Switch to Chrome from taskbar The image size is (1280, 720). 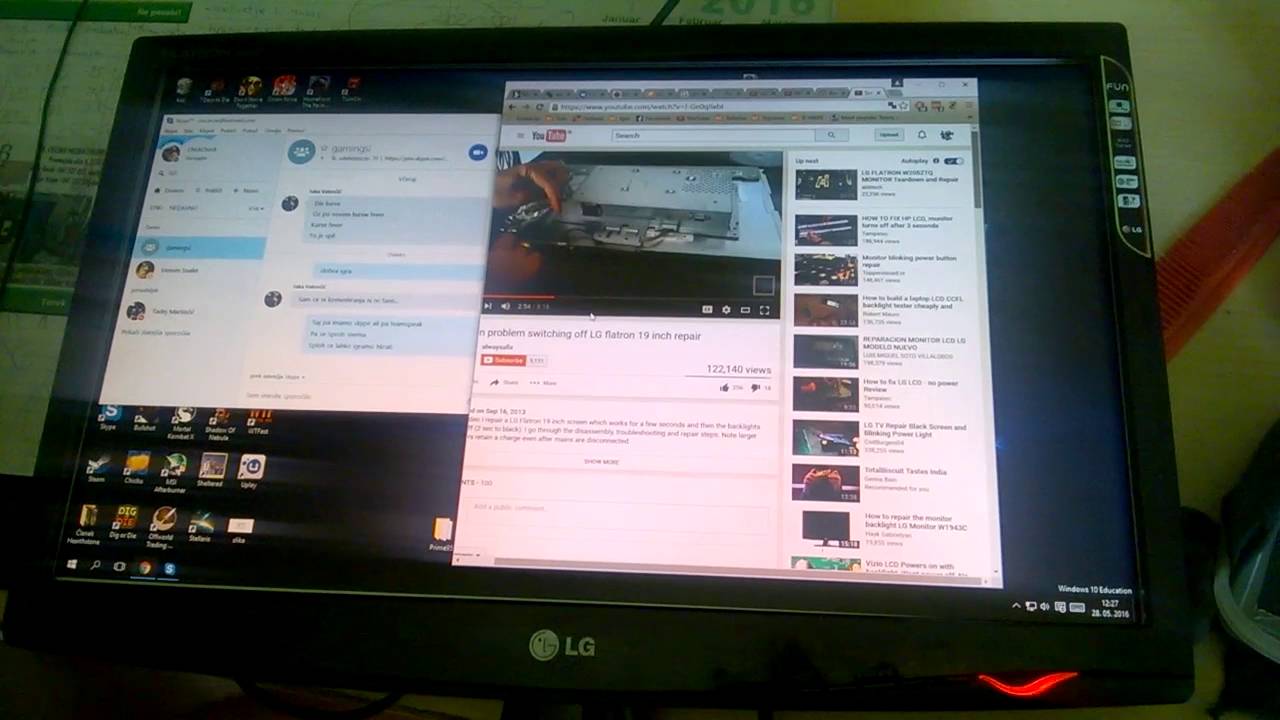(x=145, y=567)
